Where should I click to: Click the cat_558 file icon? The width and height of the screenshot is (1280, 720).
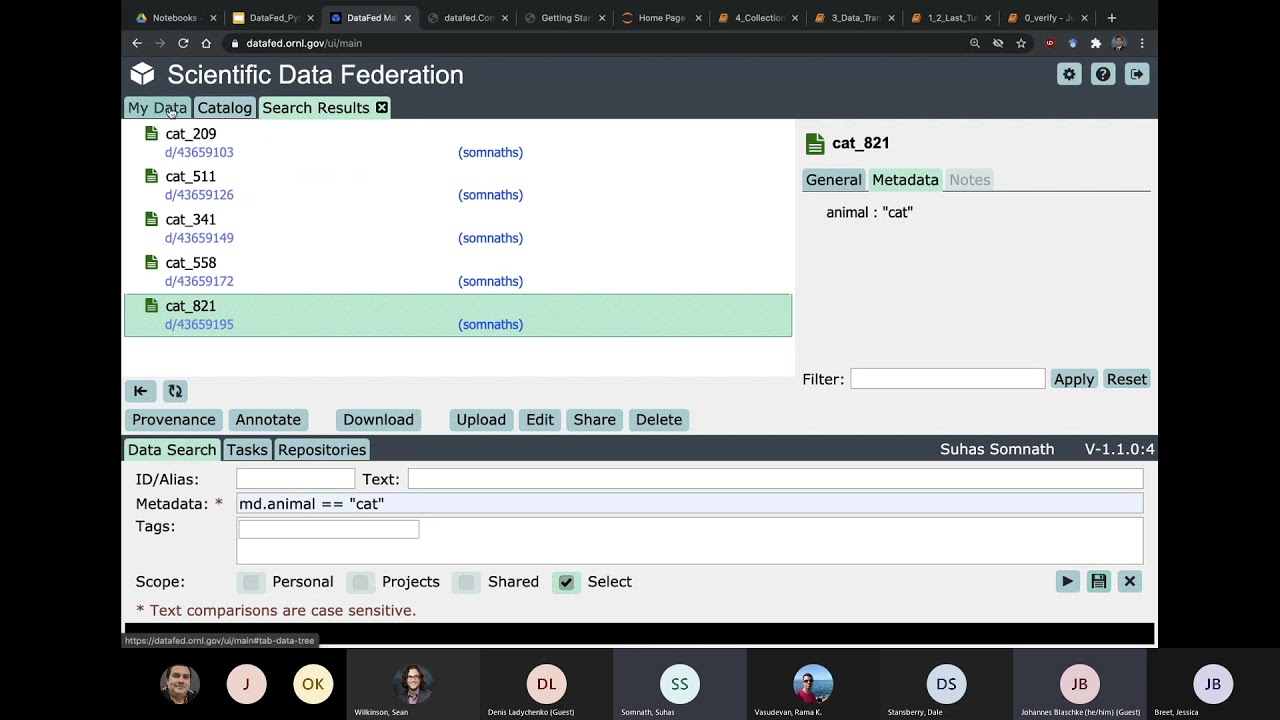[151, 262]
